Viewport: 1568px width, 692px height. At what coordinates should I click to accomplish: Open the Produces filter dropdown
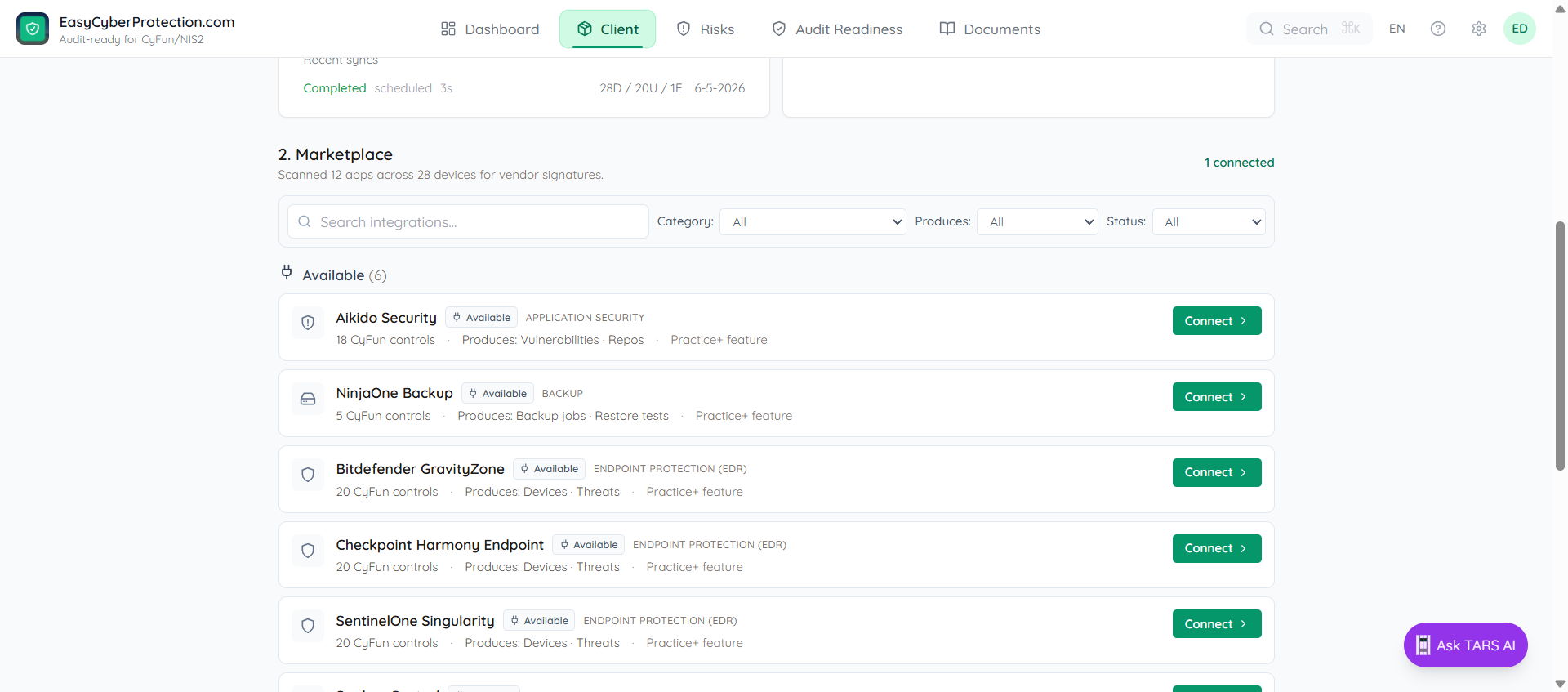pos(1037,221)
